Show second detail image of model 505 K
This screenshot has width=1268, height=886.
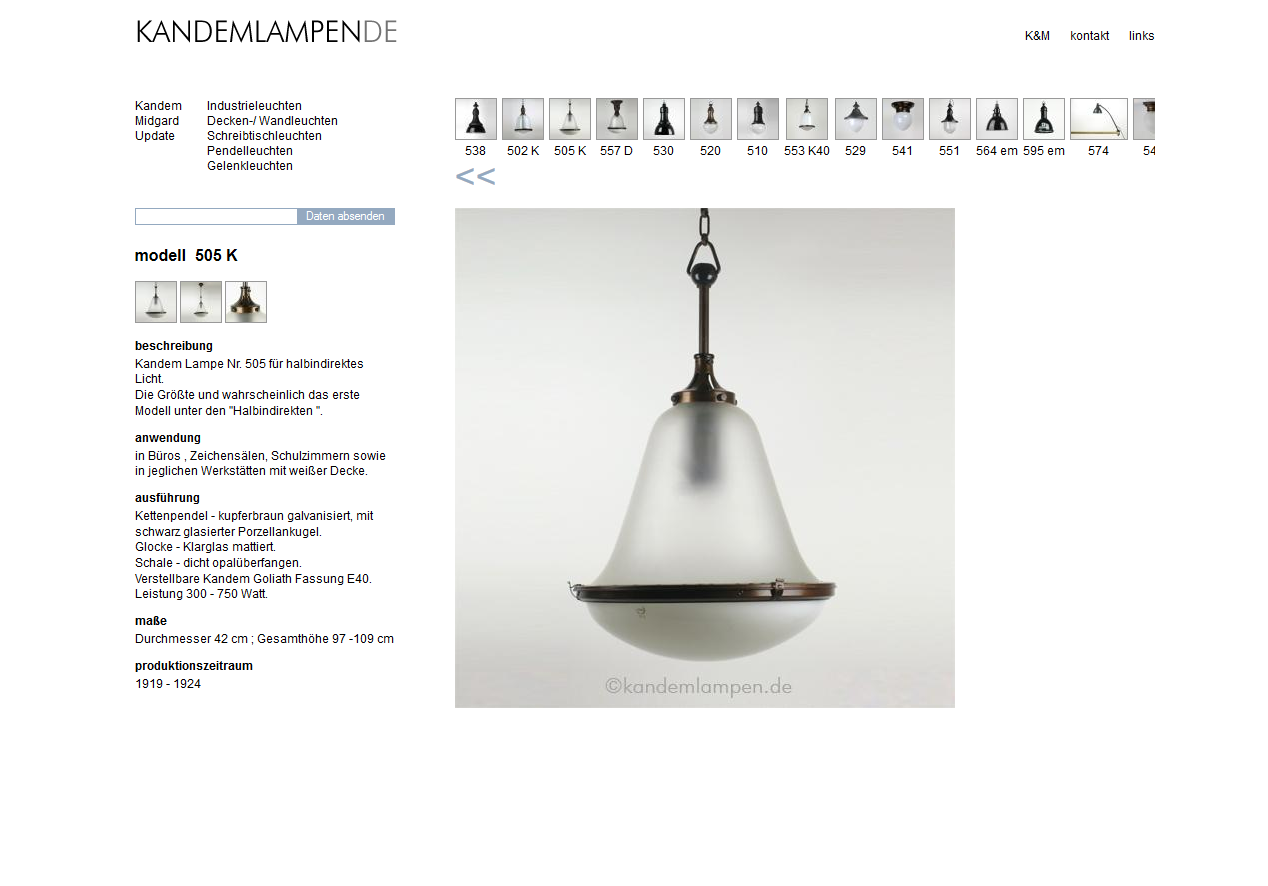coord(201,302)
